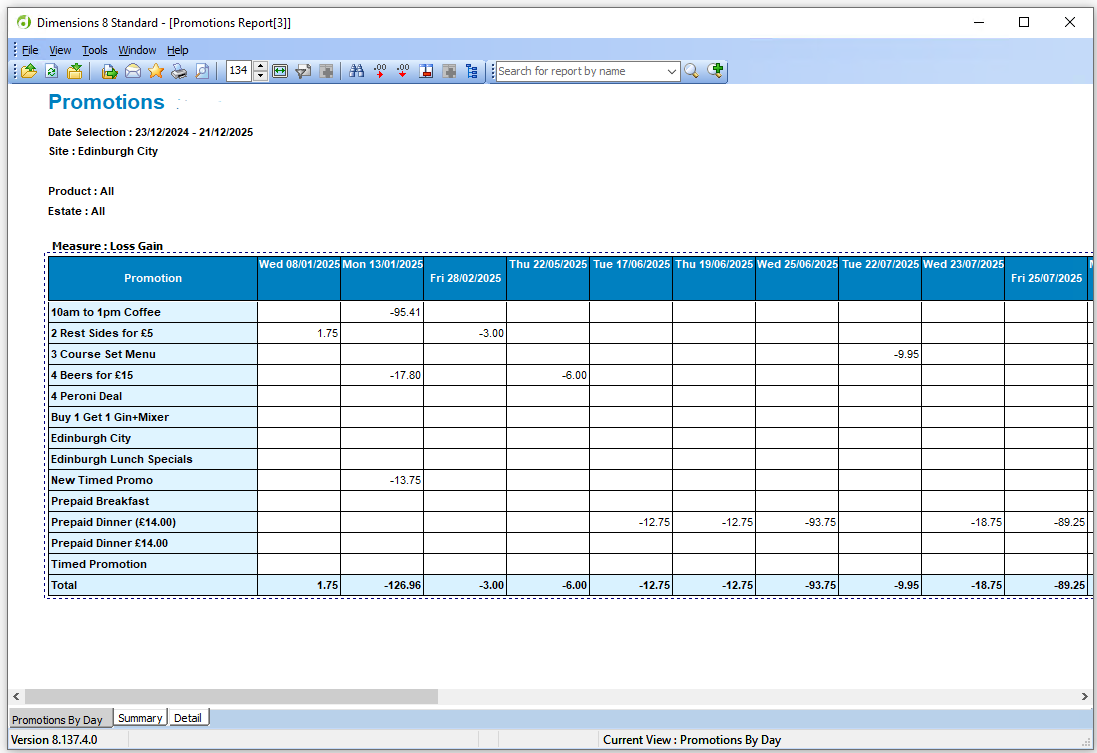Click the fit-to-width zoom icon
The image size is (1097, 753).
(280, 71)
